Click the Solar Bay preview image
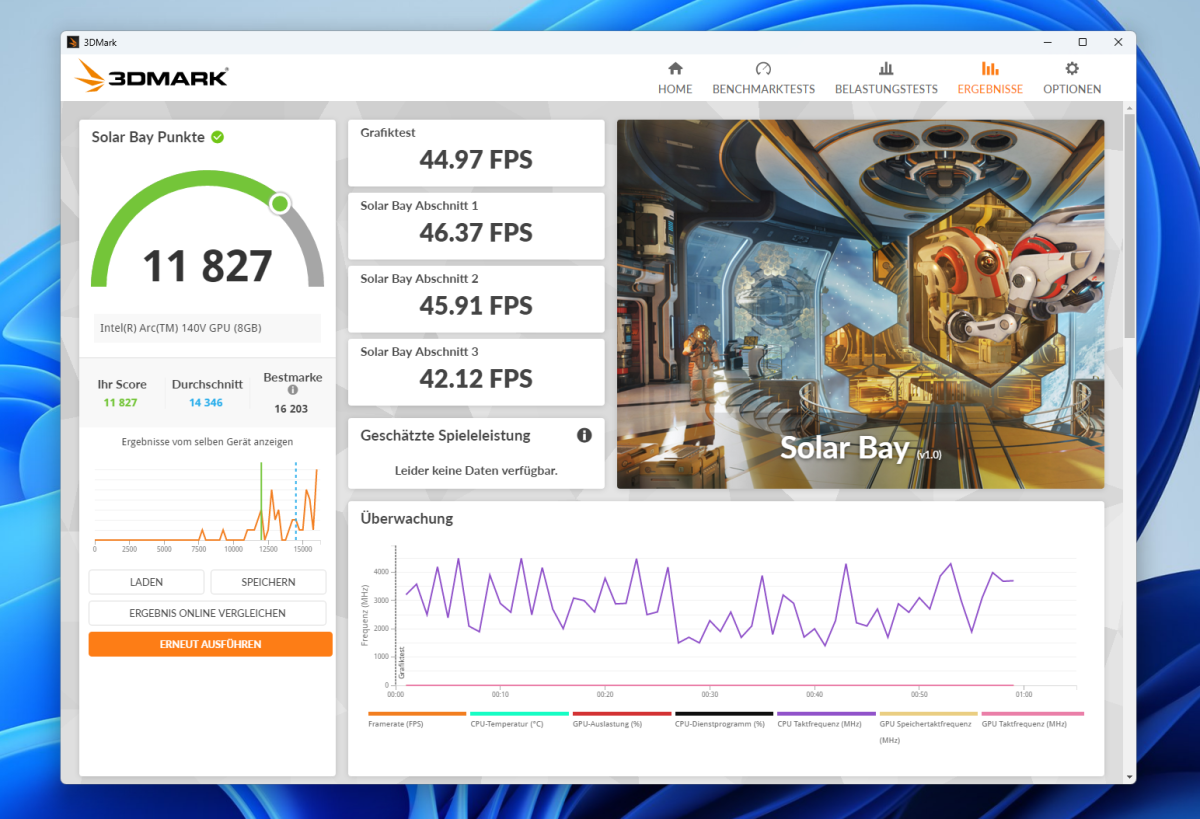 (861, 304)
